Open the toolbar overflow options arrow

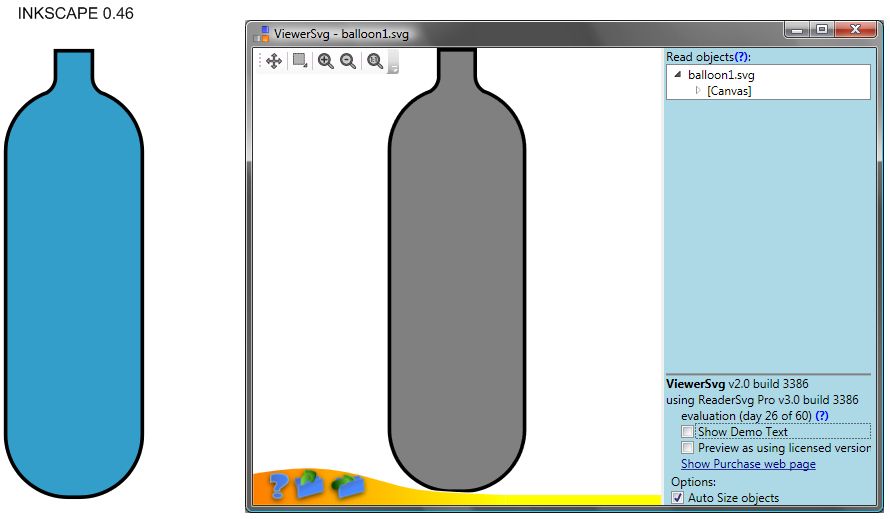[393, 62]
